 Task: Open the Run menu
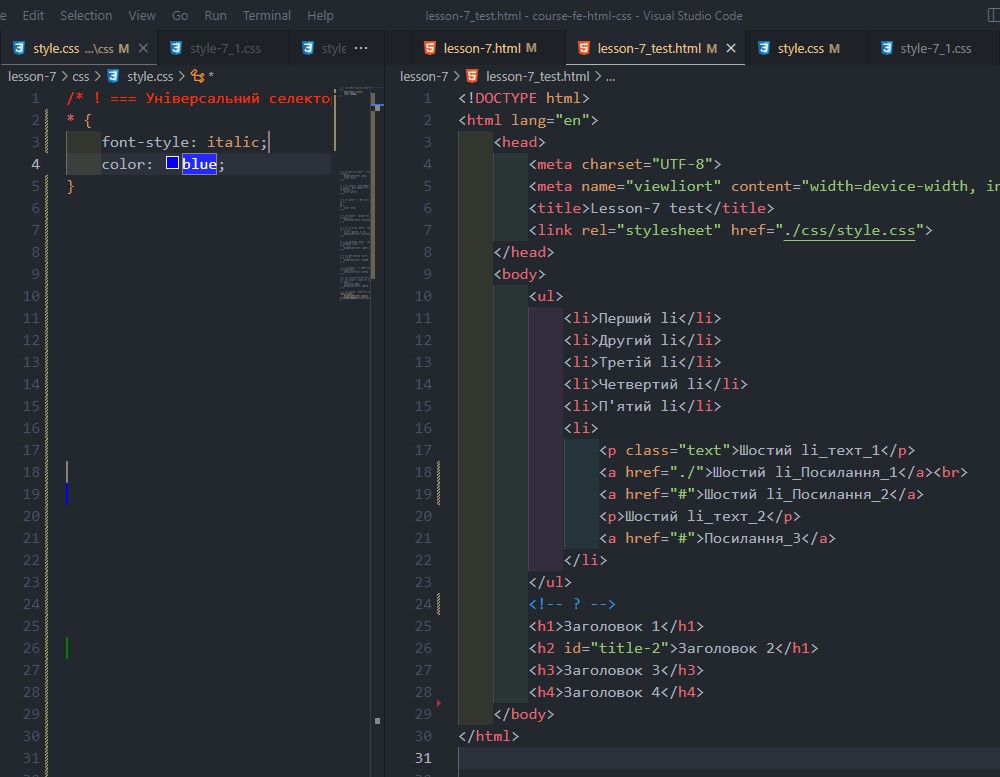(x=215, y=15)
